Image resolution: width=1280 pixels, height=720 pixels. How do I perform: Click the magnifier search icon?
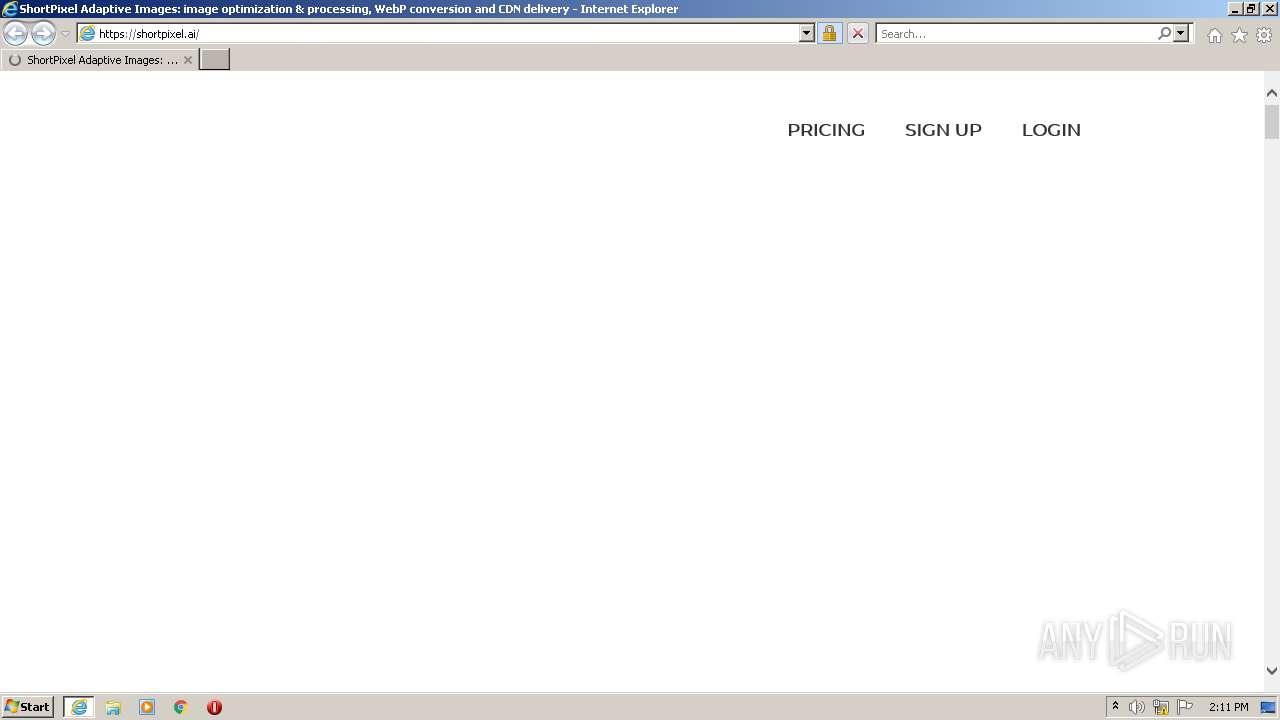(x=1164, y=33)
